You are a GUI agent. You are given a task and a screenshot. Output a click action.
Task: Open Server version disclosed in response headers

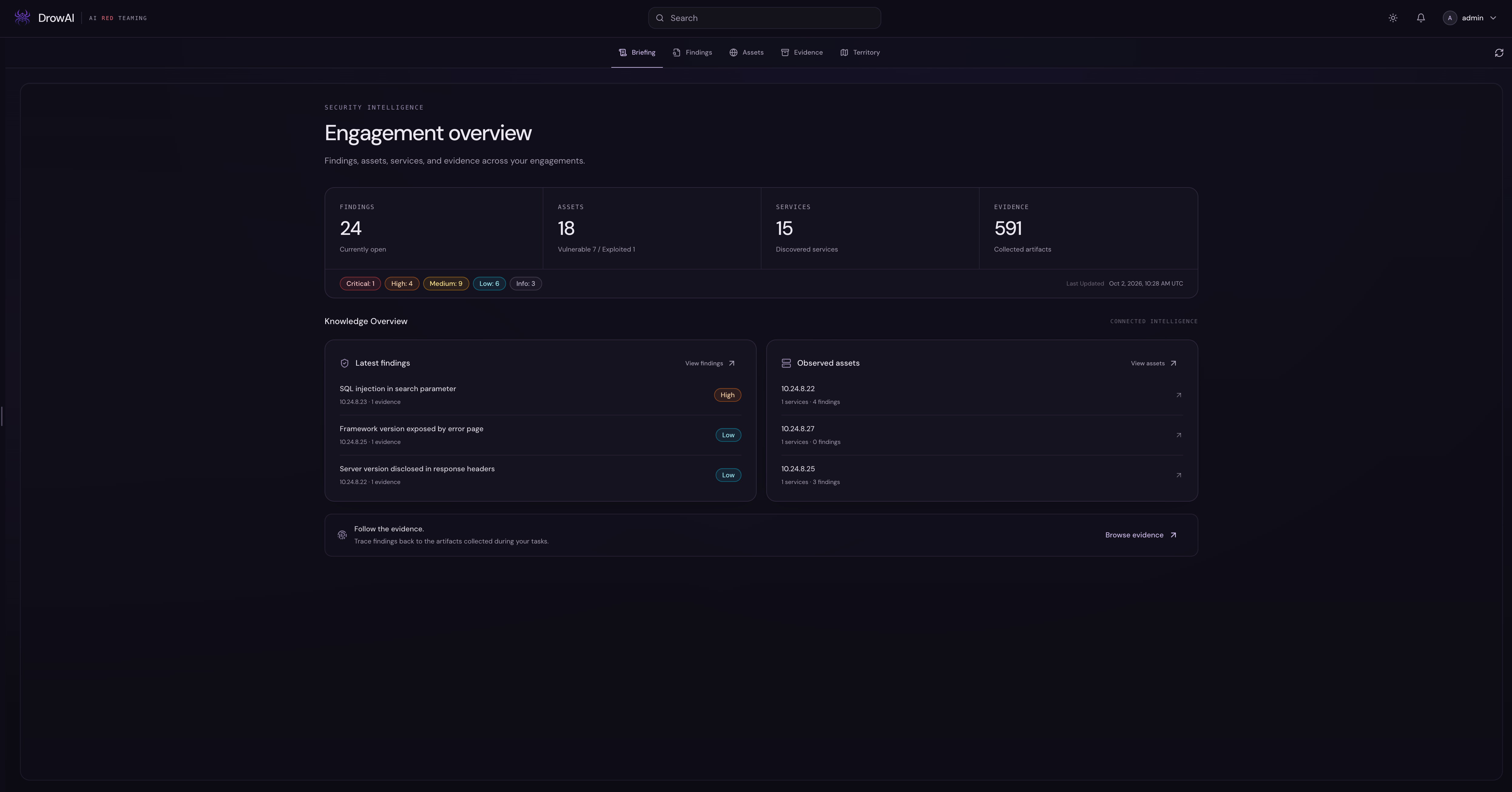pyautogui.click(x=541, y=475)
